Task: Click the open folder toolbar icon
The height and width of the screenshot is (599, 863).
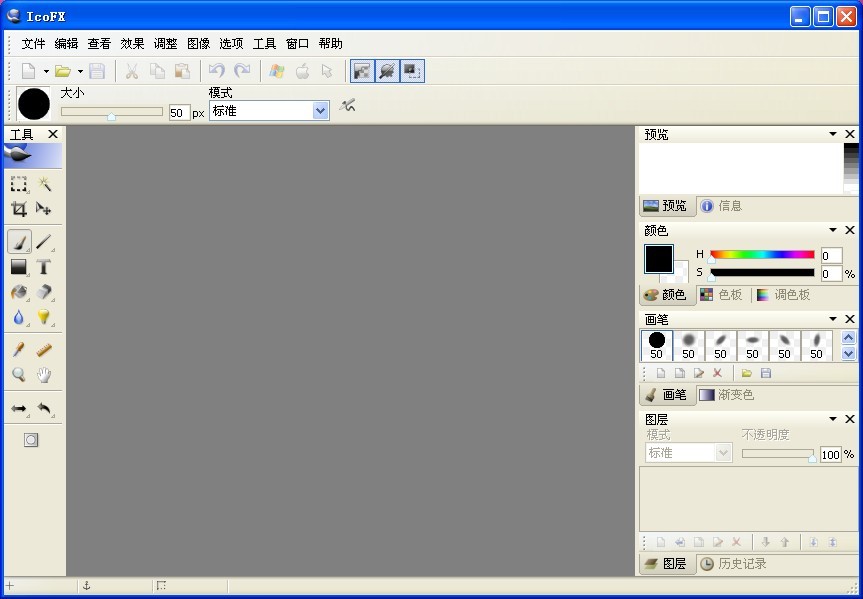Action: (x=62, y=71)
